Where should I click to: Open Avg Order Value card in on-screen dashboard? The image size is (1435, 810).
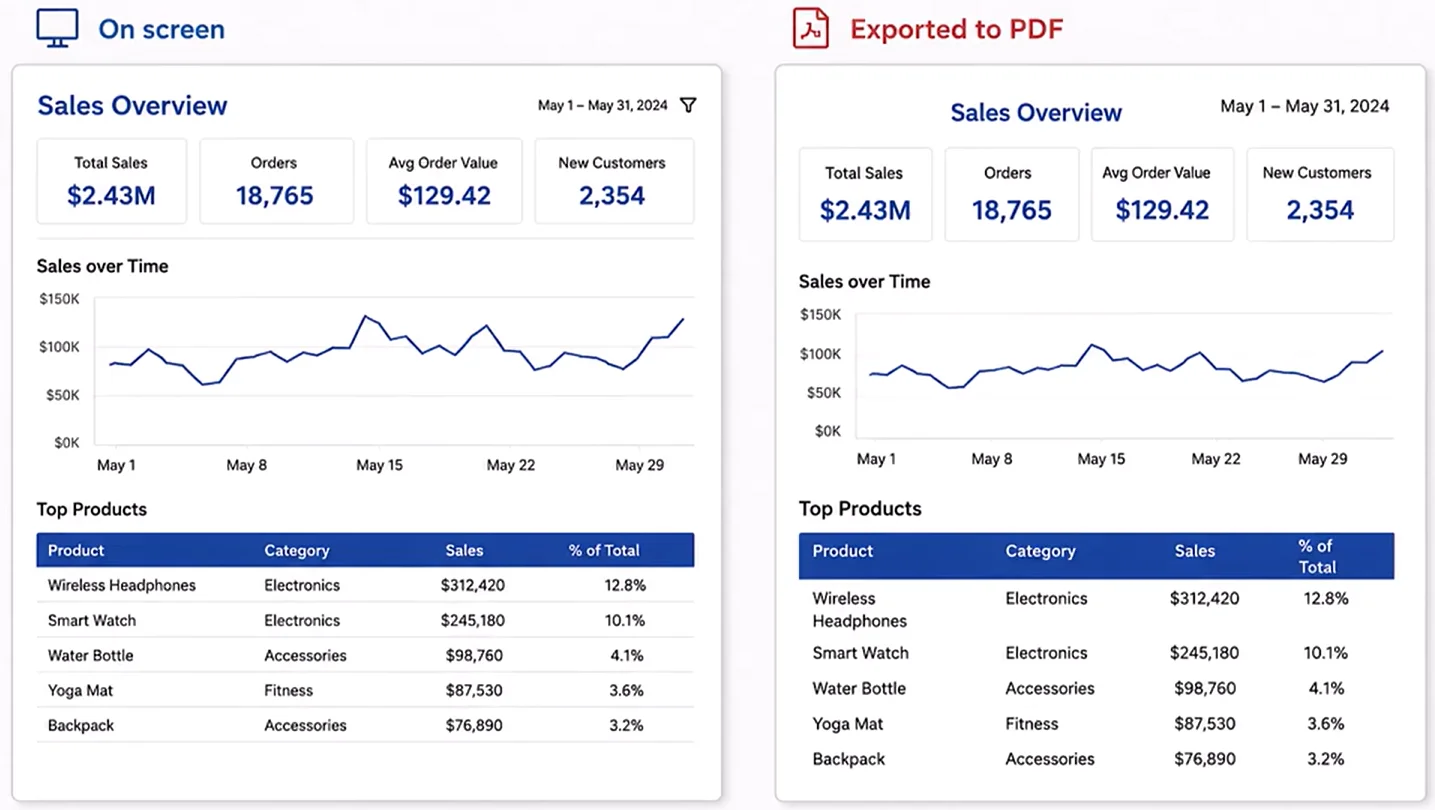pos(444,181)
